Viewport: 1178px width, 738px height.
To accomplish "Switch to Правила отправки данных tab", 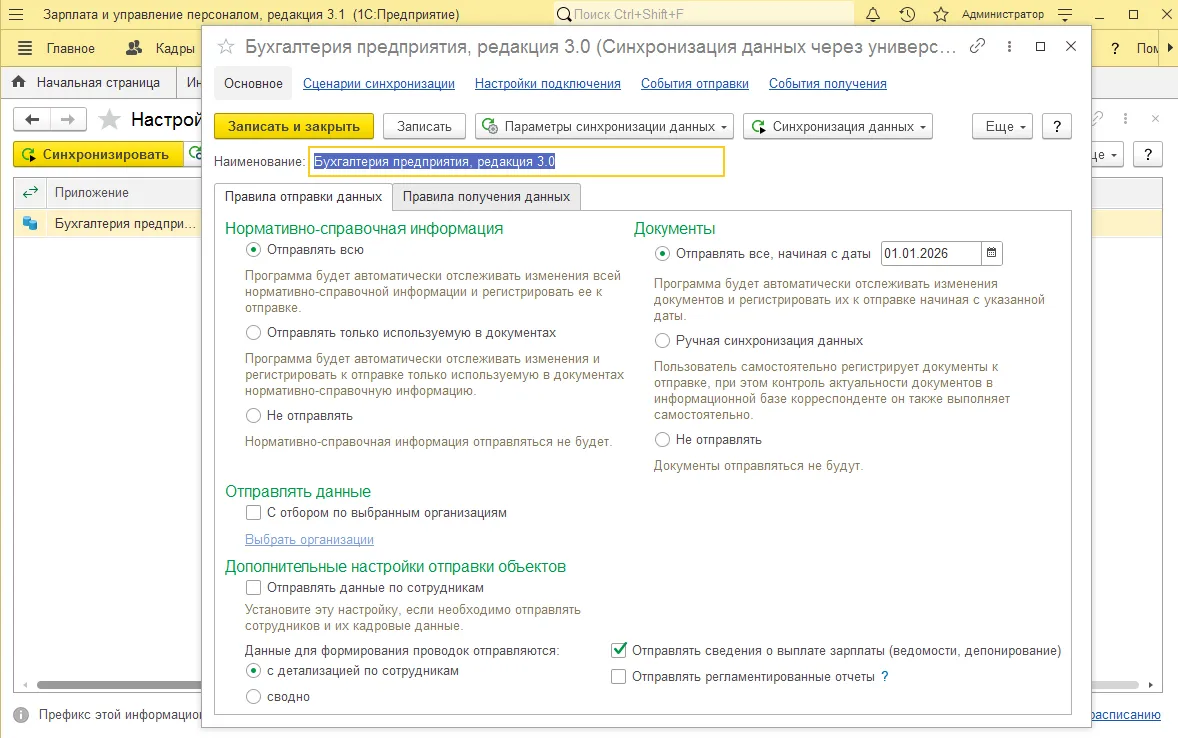I will pos(304,196).
